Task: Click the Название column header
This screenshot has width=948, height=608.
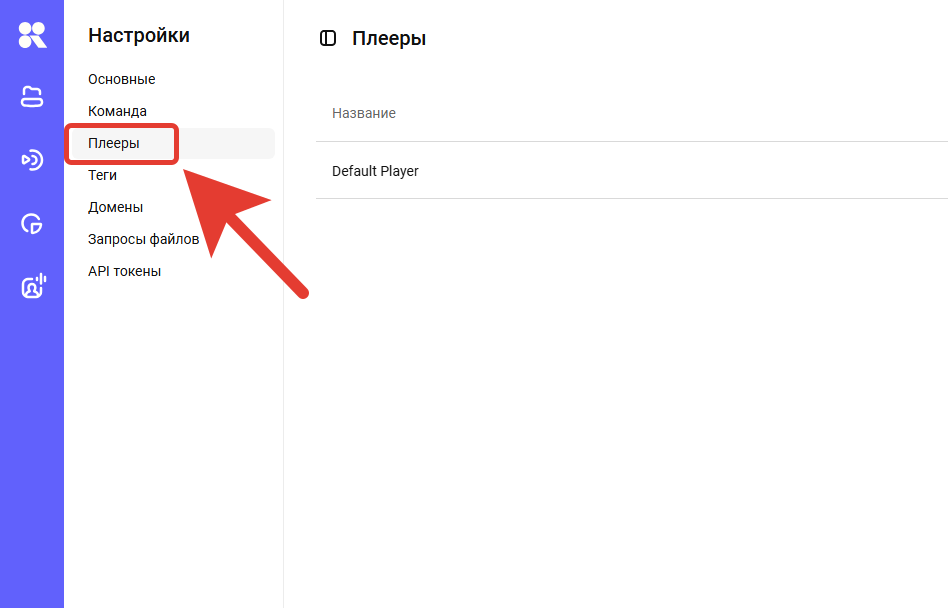Action: [364, 113]
